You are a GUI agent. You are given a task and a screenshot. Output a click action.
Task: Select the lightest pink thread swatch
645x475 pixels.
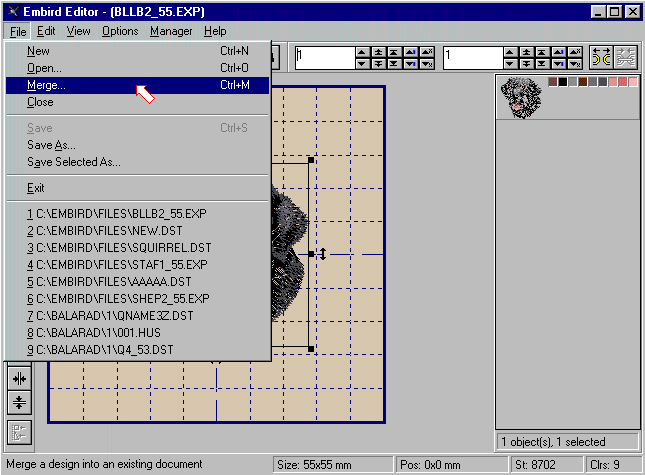click(633, 82)
